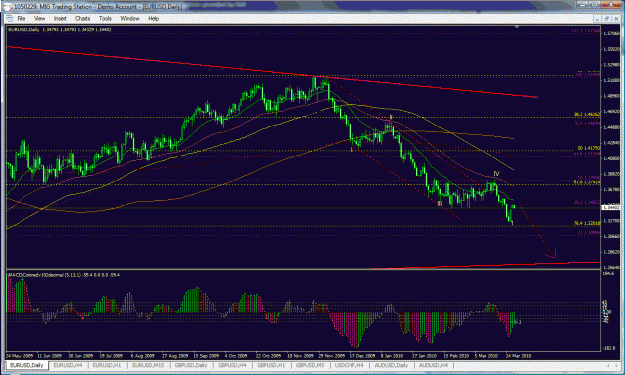
Task: Switch to the EURUSD,H4 chart tab
Action: 68,365
